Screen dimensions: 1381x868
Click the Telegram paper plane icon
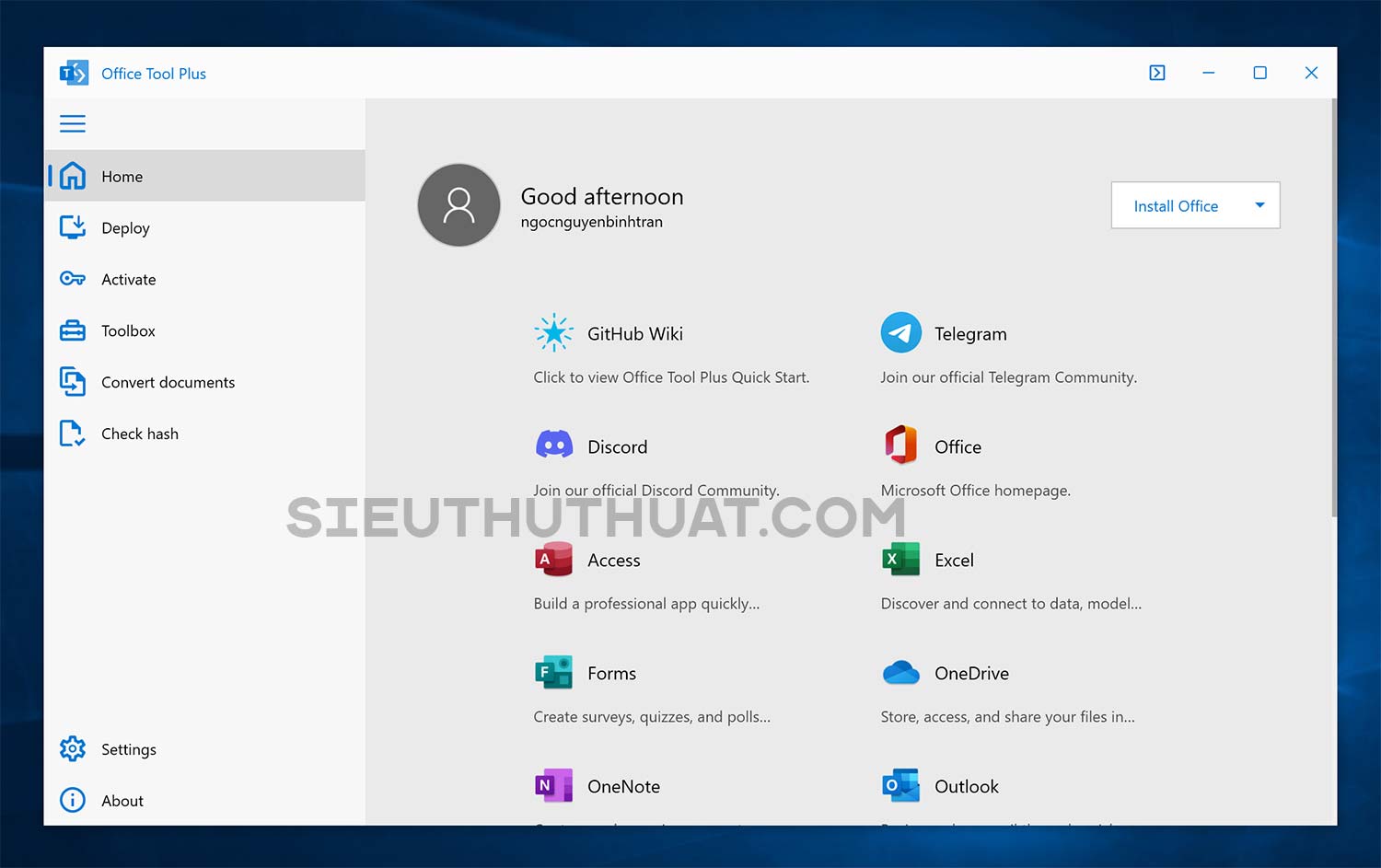coord(901,333)
